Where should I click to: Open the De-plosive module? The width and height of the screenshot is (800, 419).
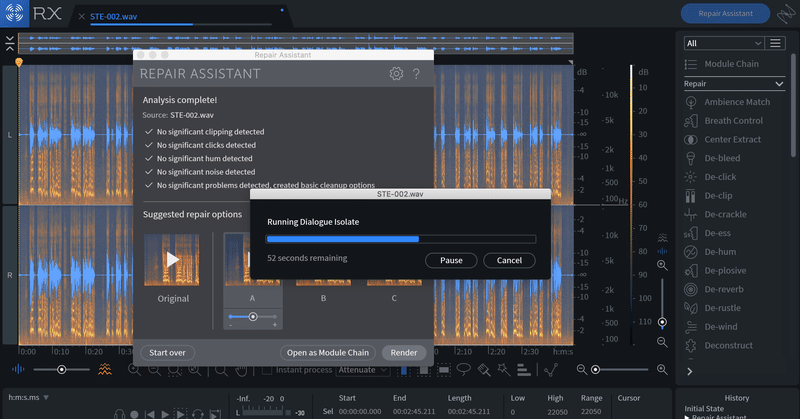pos(715,270)
